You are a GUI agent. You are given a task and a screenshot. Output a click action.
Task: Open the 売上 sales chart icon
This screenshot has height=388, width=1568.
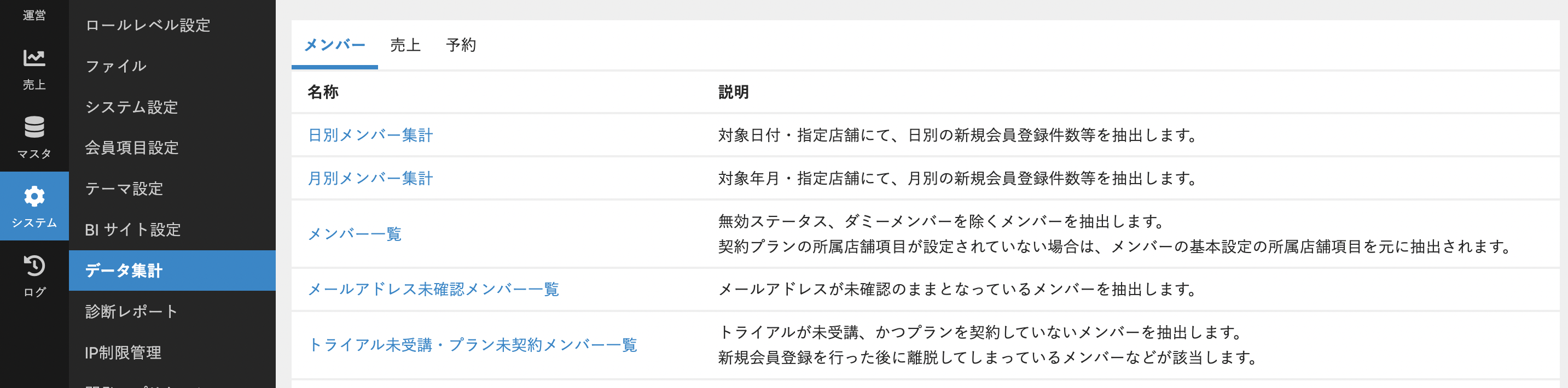pyautogui.click(x=34, y=59)
